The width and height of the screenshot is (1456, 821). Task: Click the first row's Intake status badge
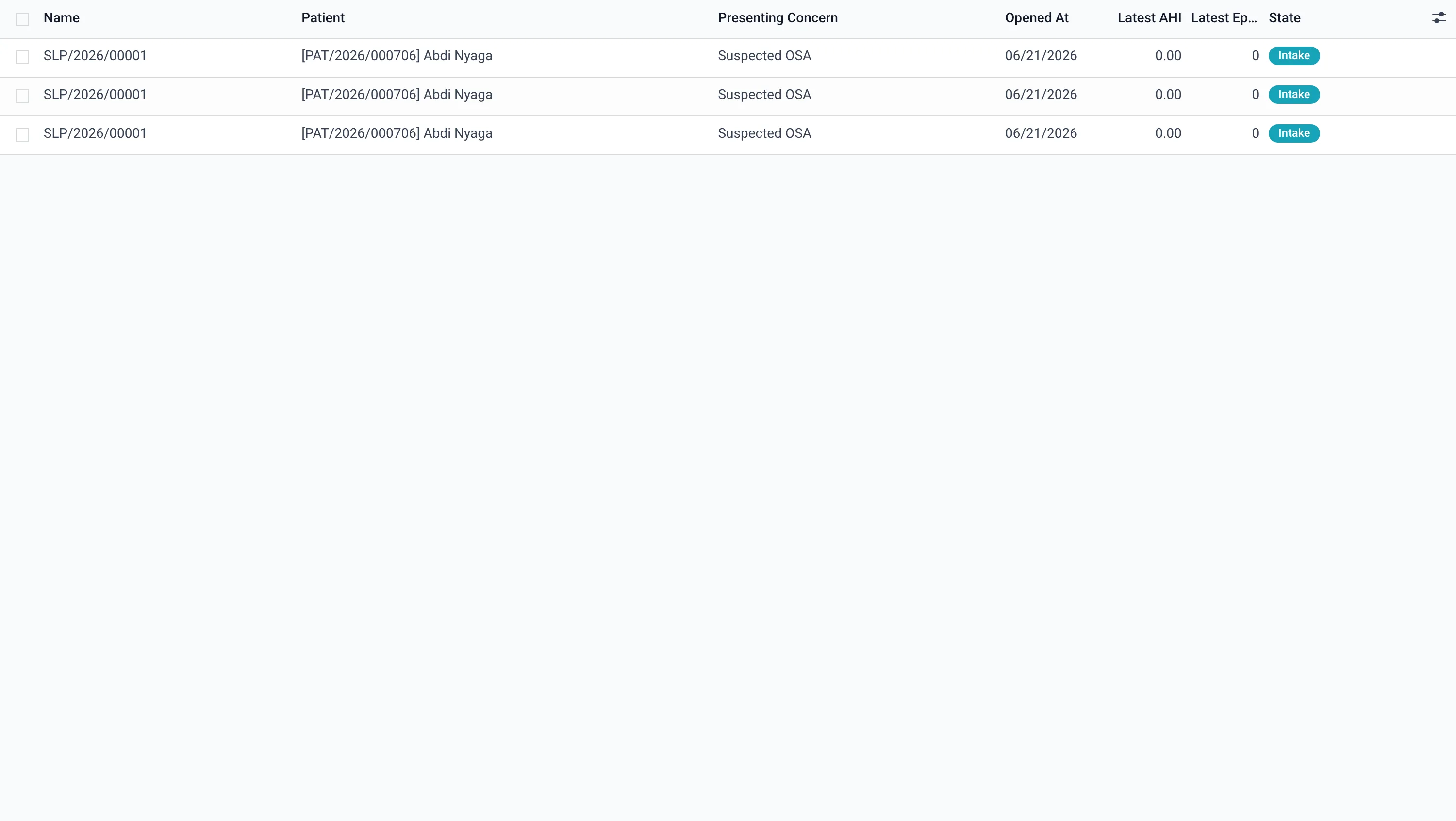(1294, 56)
